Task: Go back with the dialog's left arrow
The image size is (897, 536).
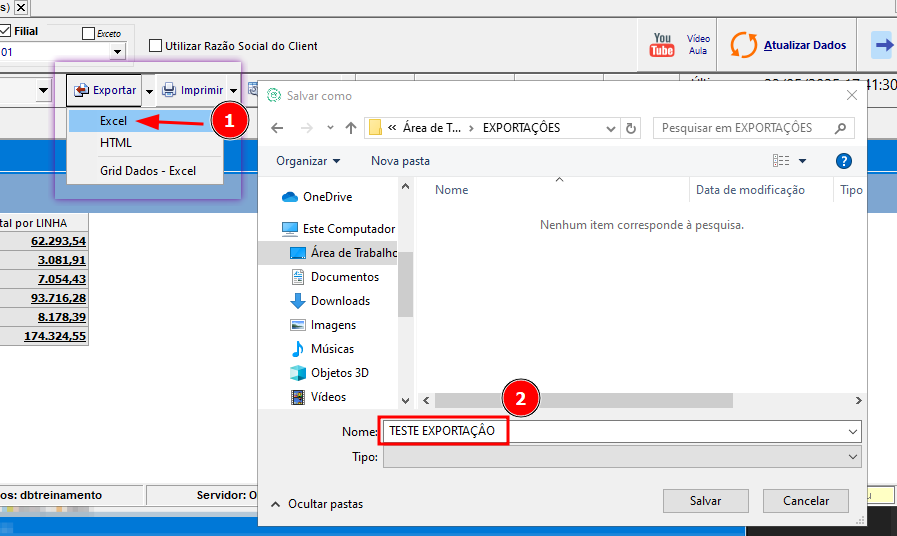Action: [x=277, y=128]
